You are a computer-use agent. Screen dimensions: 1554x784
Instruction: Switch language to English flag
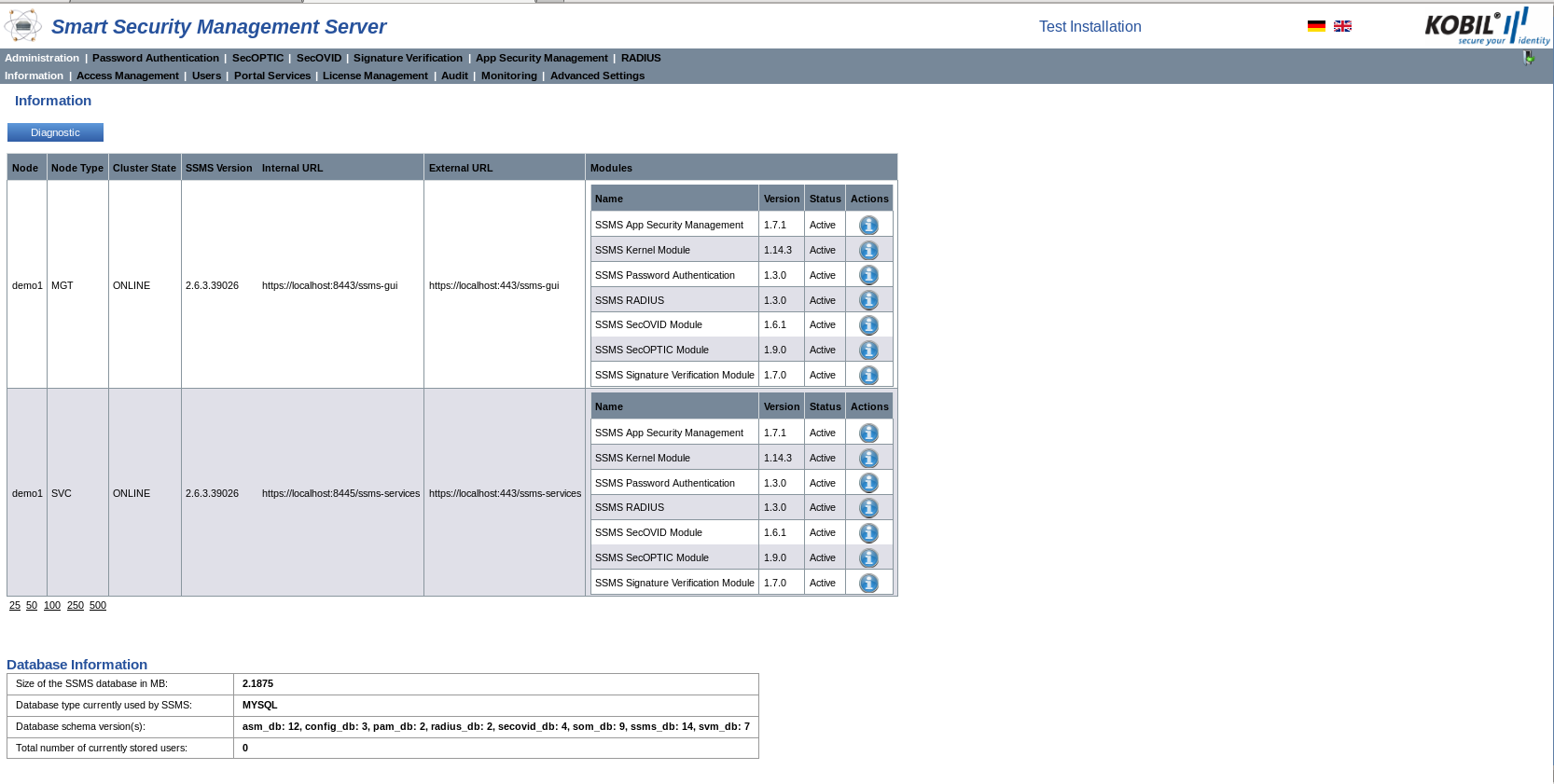1342,26
